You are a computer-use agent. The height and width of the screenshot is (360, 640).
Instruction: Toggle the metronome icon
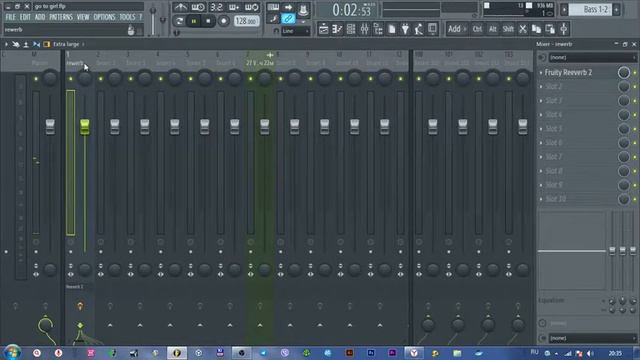180,7
